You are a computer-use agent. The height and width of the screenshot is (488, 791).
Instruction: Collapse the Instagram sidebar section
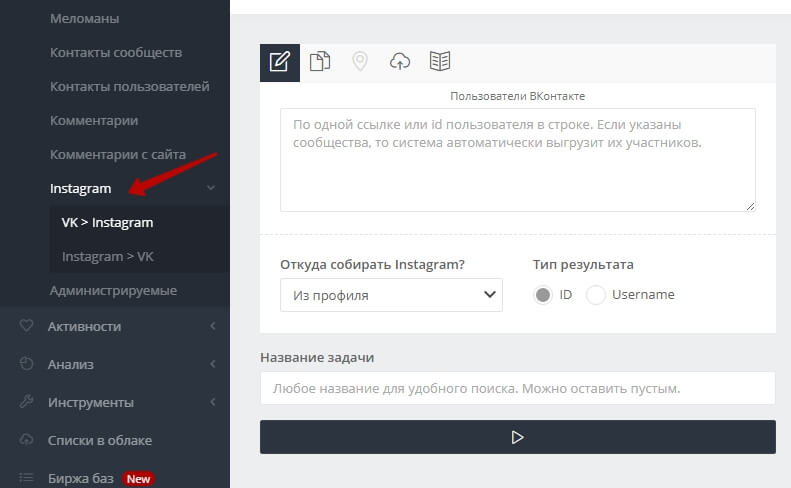tap(211, 188)
